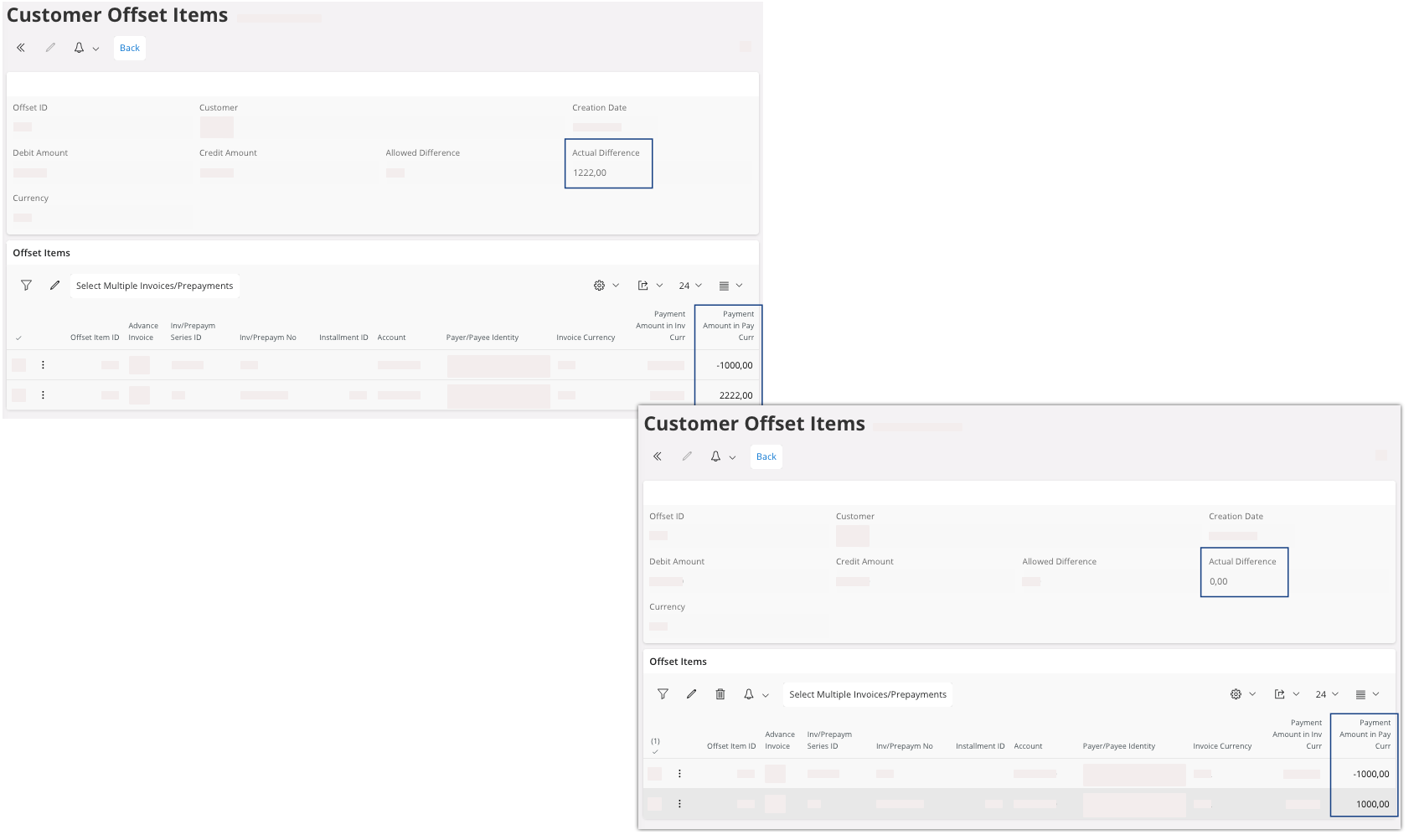
Task: Click the Actual Difference field showing 1222,00
Action: (607, 173)
